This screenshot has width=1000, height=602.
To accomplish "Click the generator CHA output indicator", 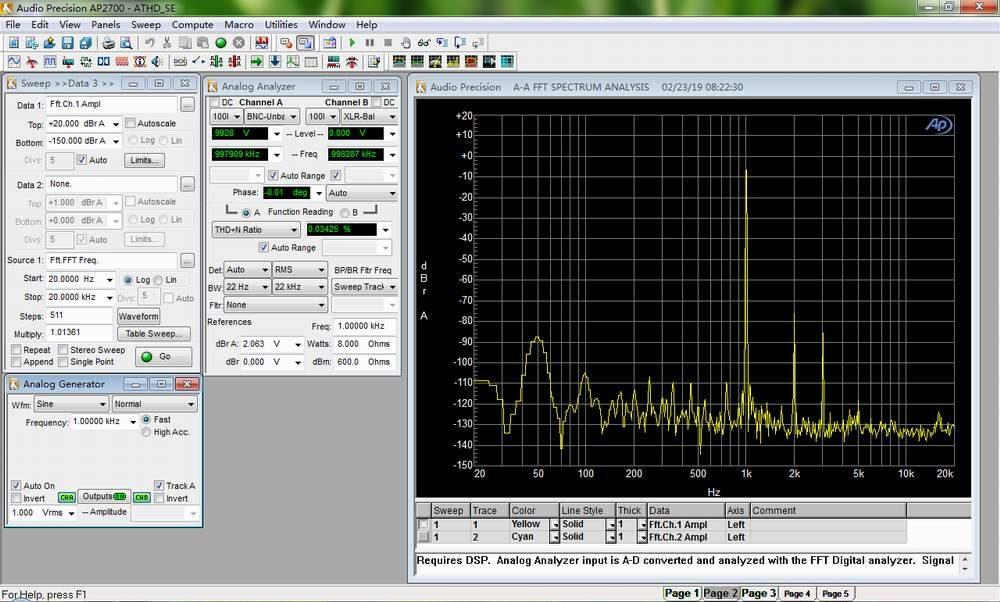I will click(x=66, y=497).
